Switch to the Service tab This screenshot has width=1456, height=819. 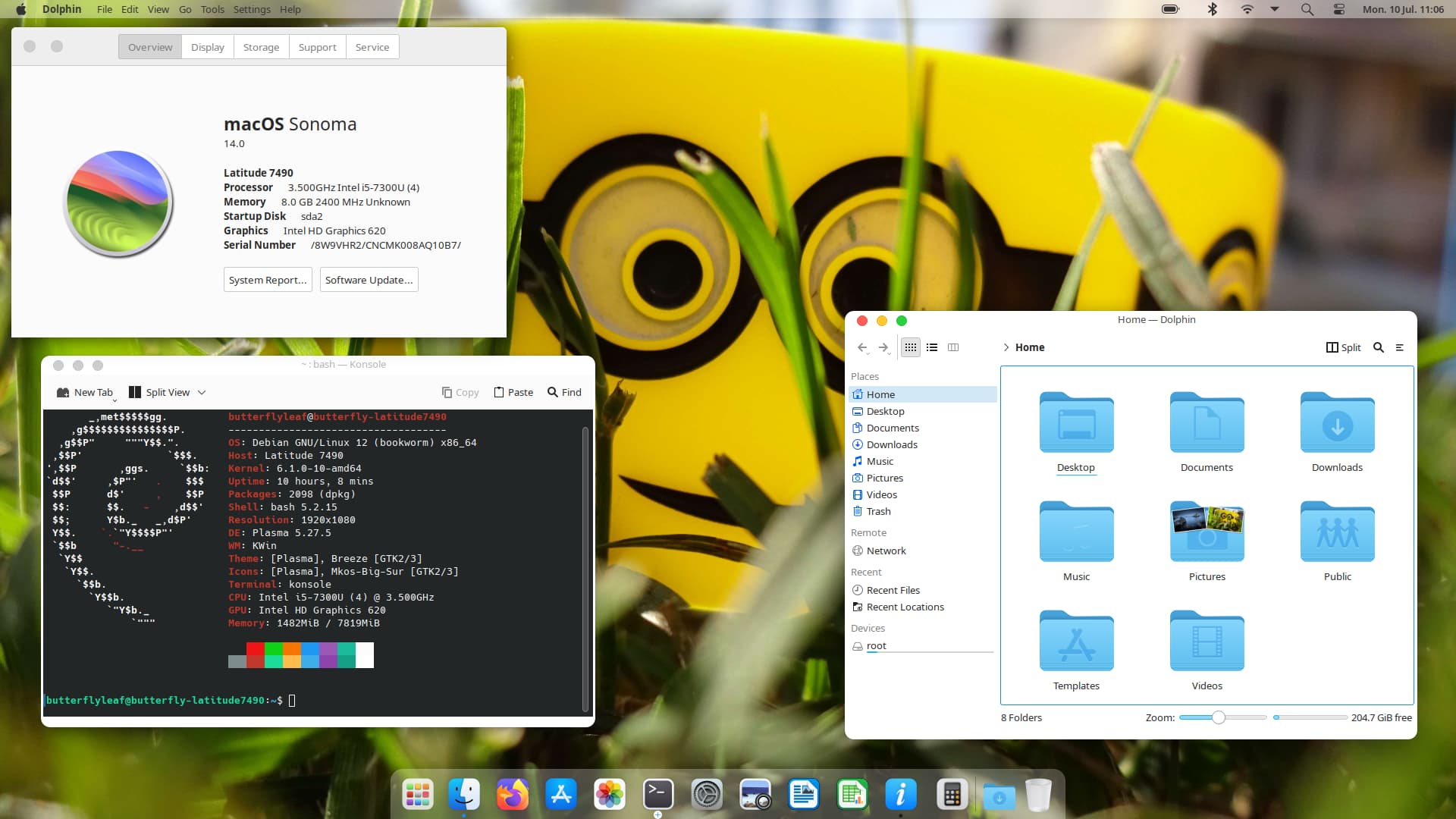pos(372,47)
